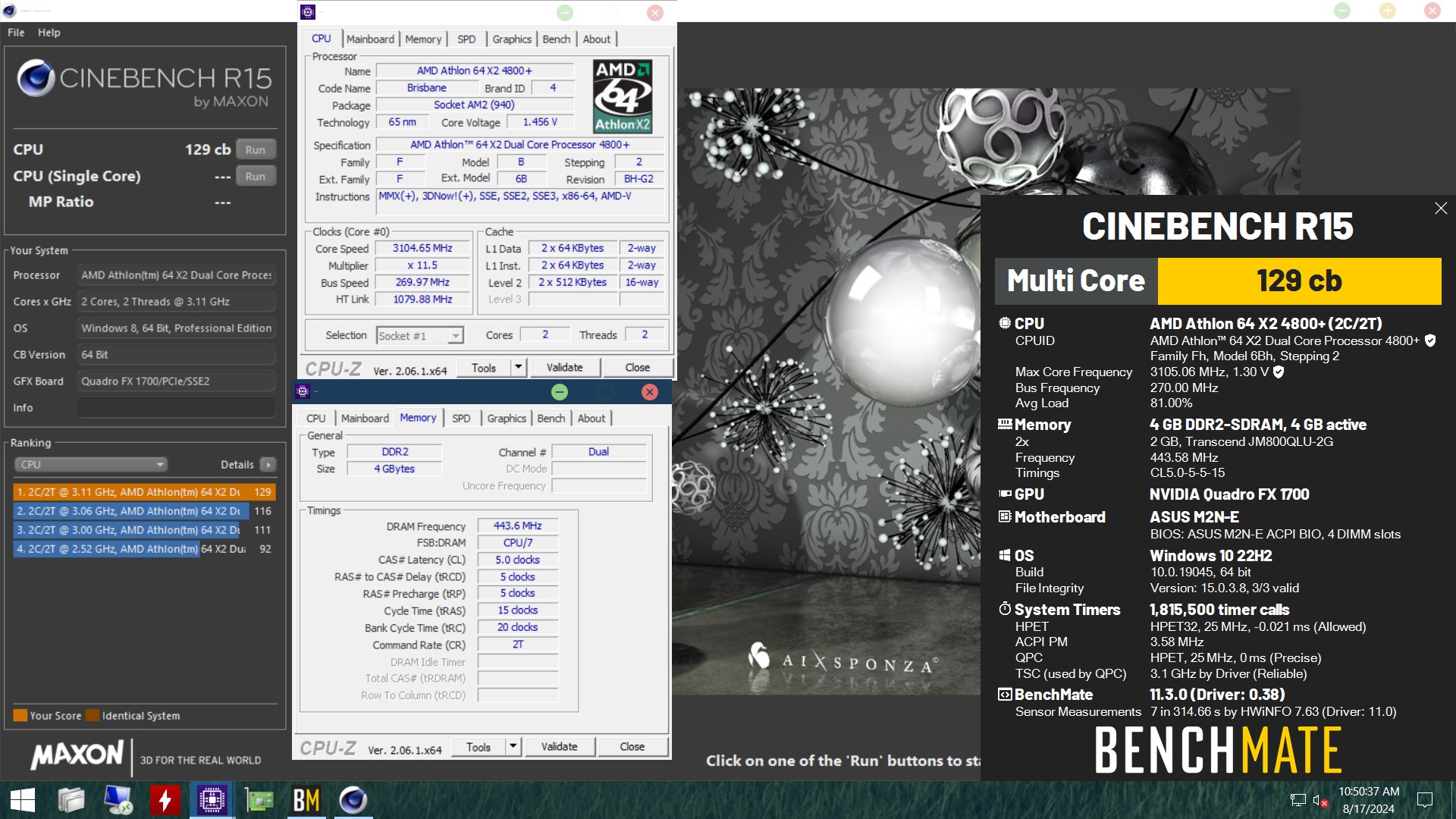Screen dimensions: 1456x819
Task: Click the Tools button in the upper CPU-Z window
Action: 484,367
